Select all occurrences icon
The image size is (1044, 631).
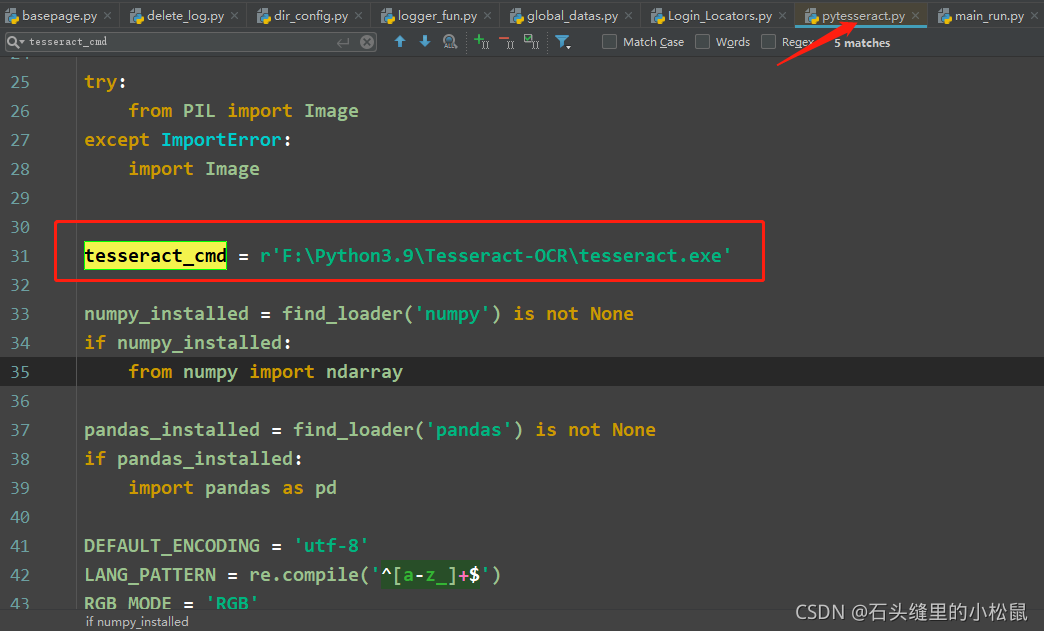531,42
